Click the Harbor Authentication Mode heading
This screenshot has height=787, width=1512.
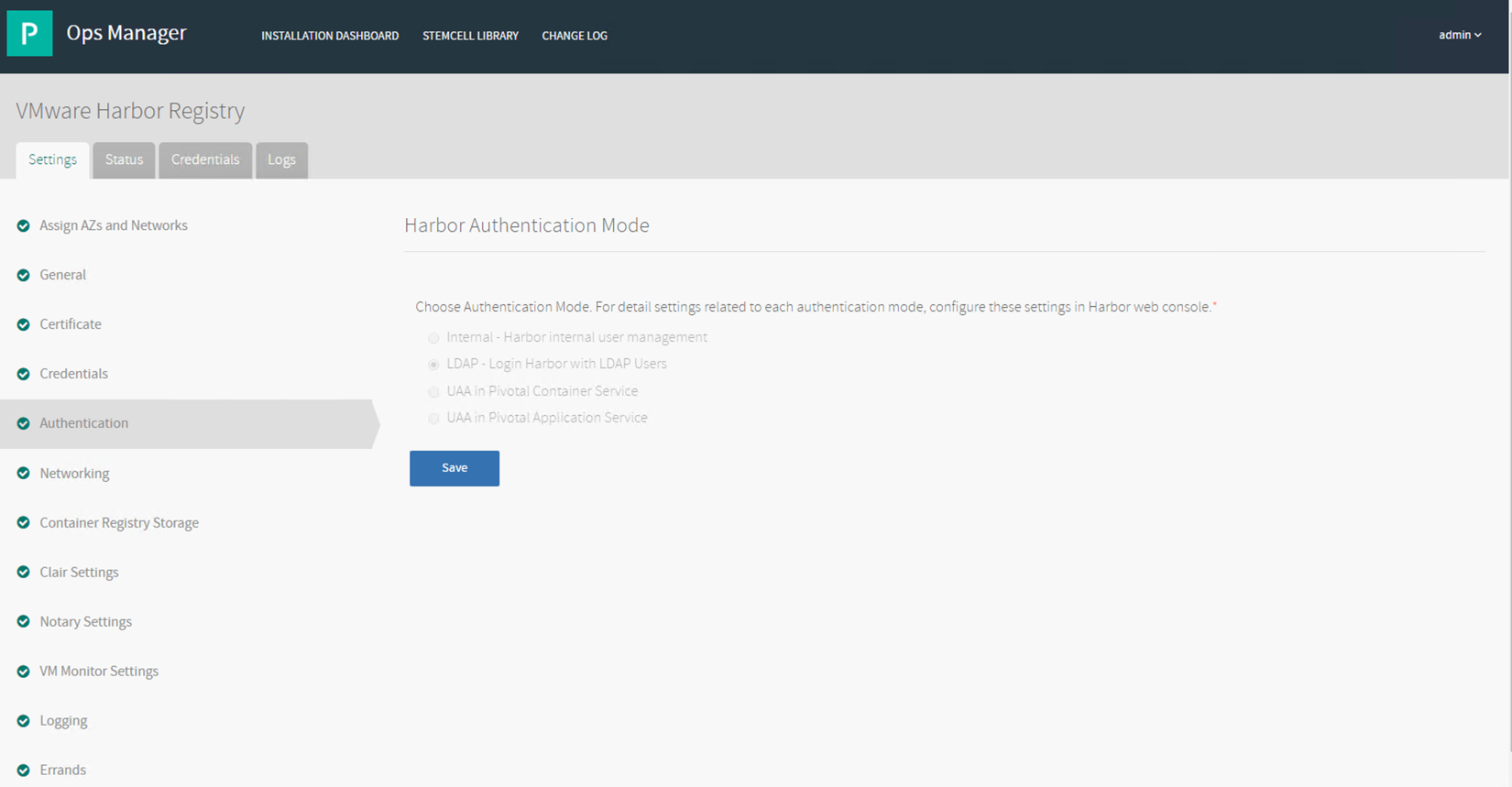click(527, 225)
